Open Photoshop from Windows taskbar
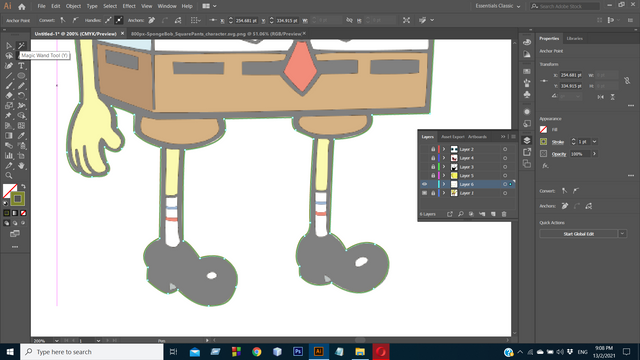The image size is (640, 360). (x=298, y=351)
